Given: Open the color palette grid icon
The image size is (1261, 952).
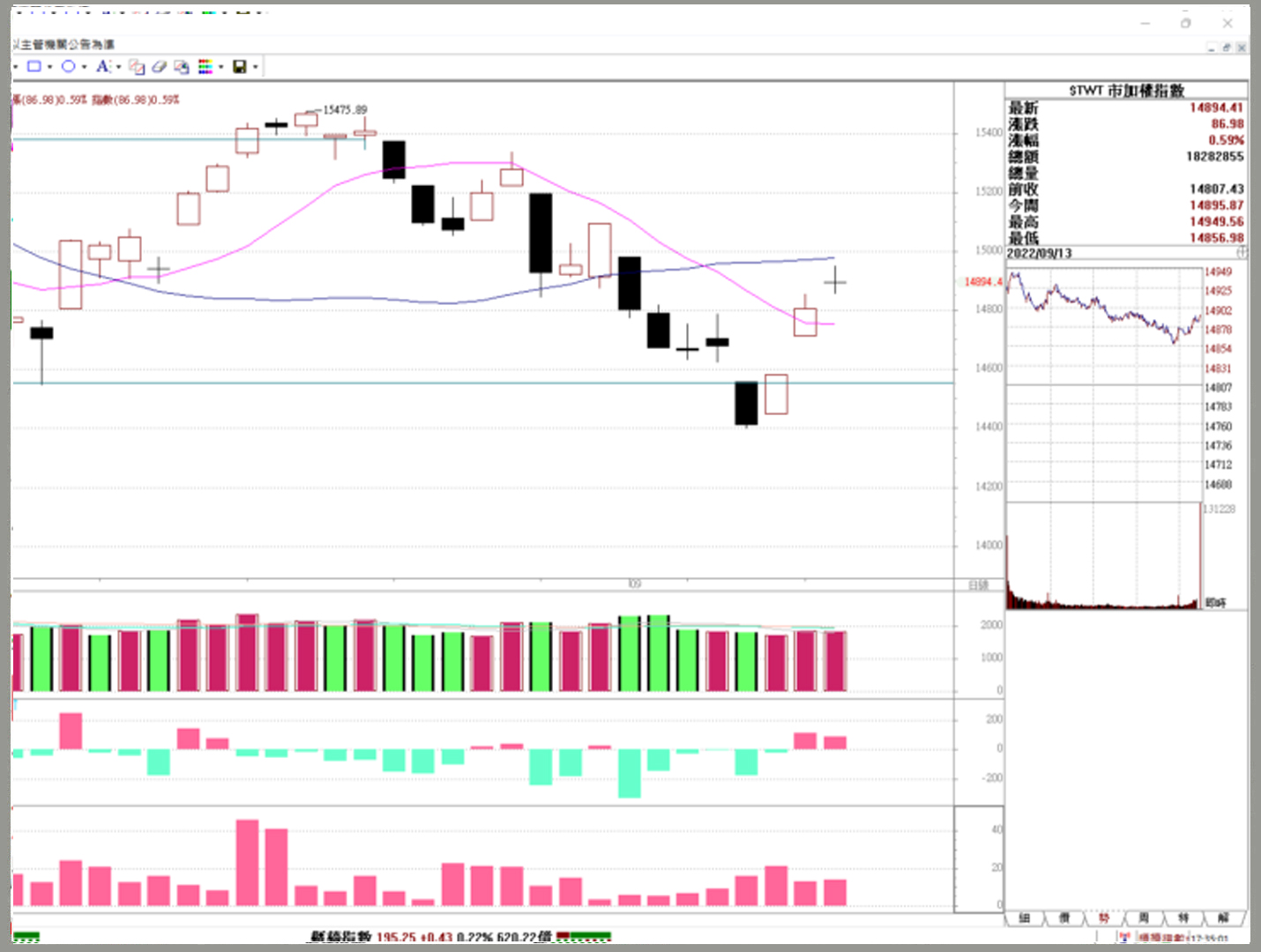Looking at the screenshot, I should tap(205, 66).
